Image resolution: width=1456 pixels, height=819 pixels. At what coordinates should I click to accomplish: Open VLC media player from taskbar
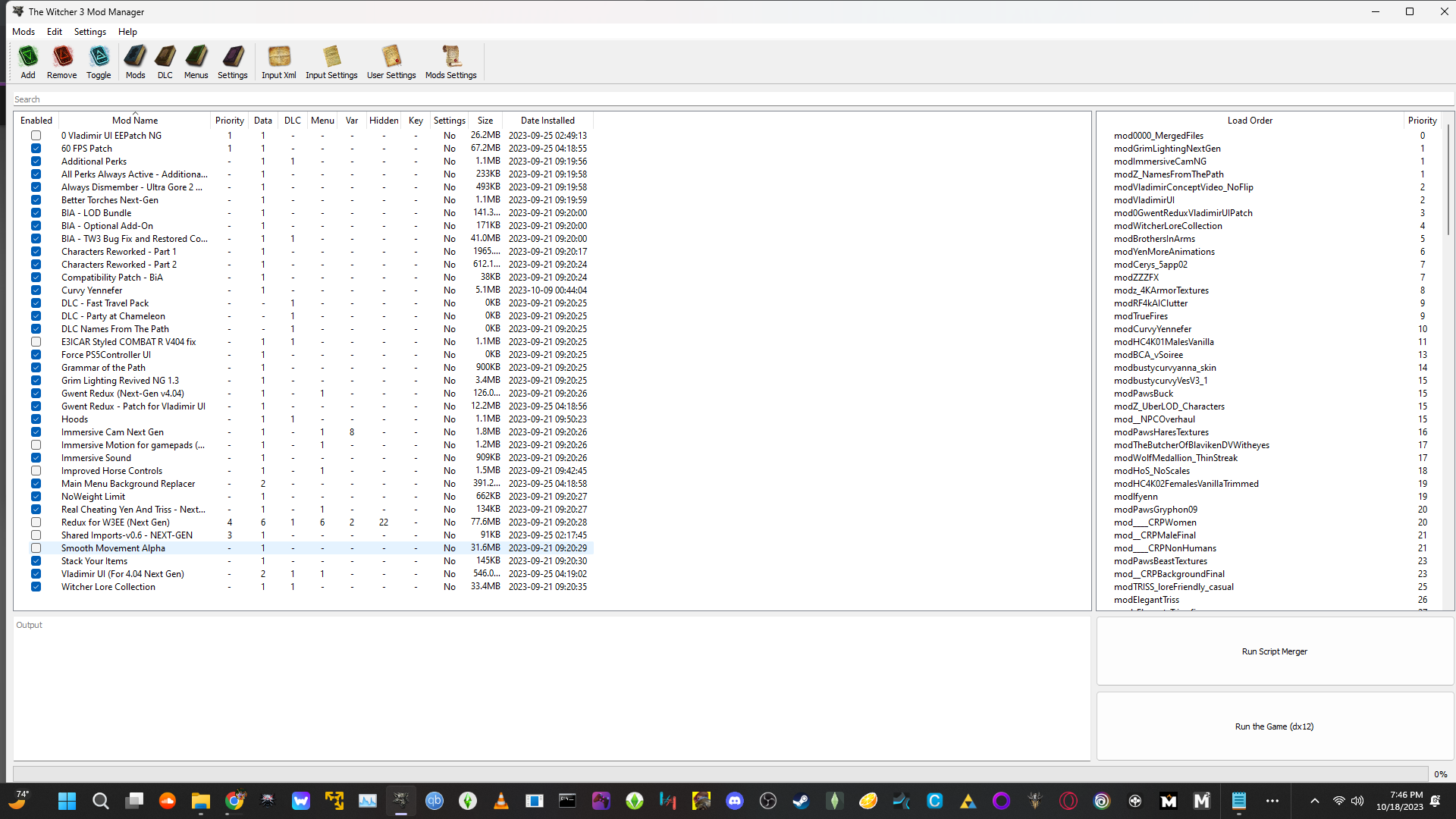click(500, 801)
